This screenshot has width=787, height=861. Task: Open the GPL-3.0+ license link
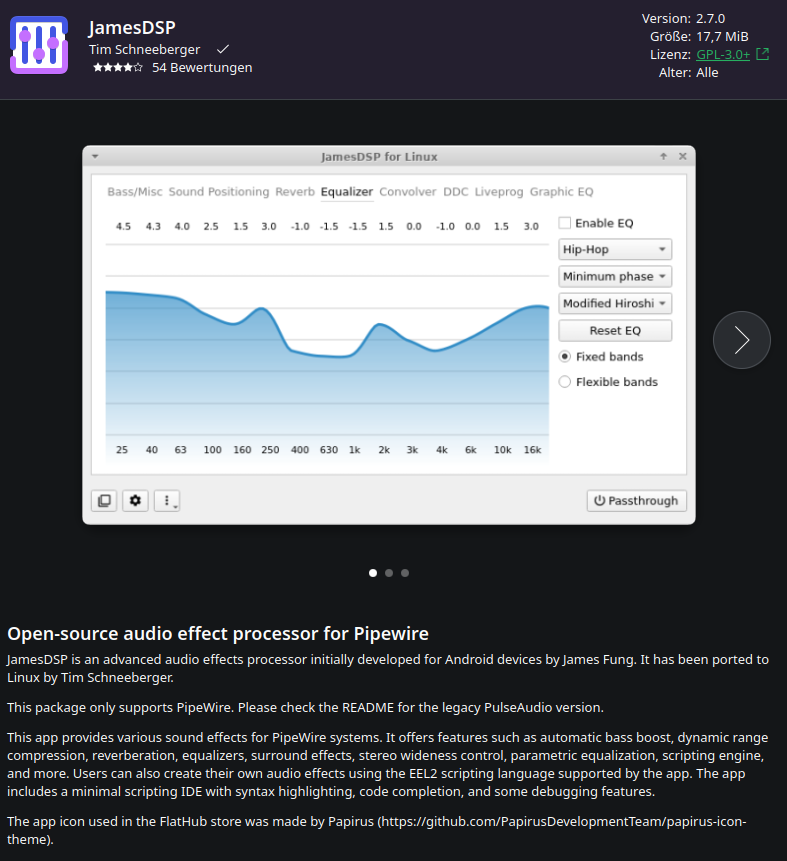(723, 54)
